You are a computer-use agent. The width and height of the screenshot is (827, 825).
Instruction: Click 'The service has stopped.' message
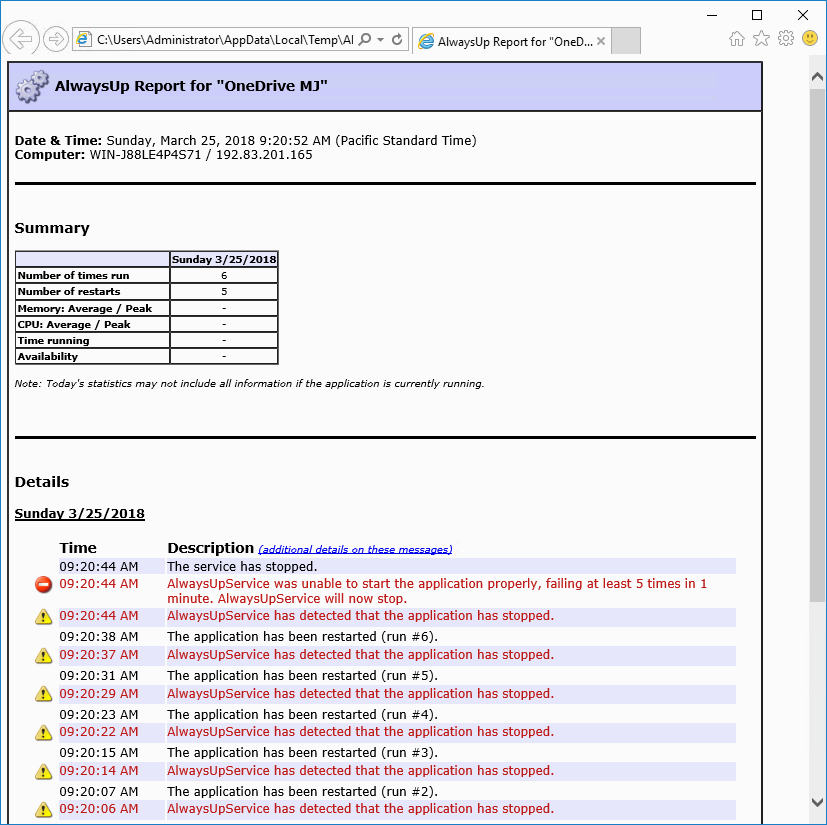click(242, 567)
